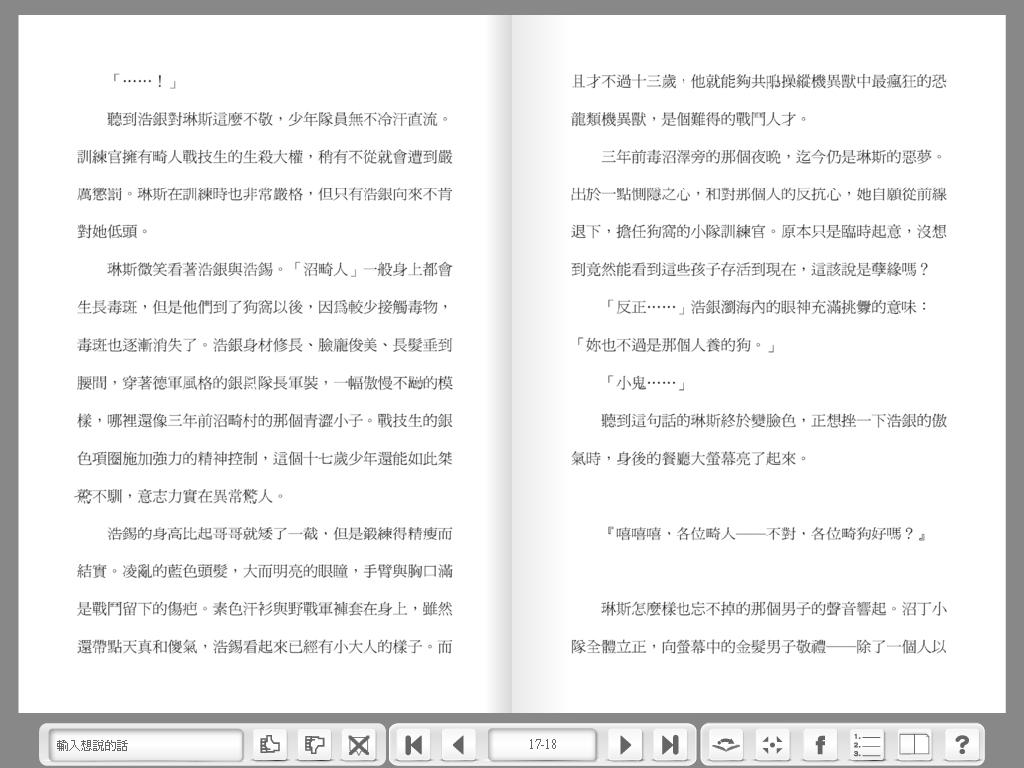This screenshot has width=1024, height=768.
Task: Toggle fullscreen with the four-arrows icon
Action: tap(772, 744)
